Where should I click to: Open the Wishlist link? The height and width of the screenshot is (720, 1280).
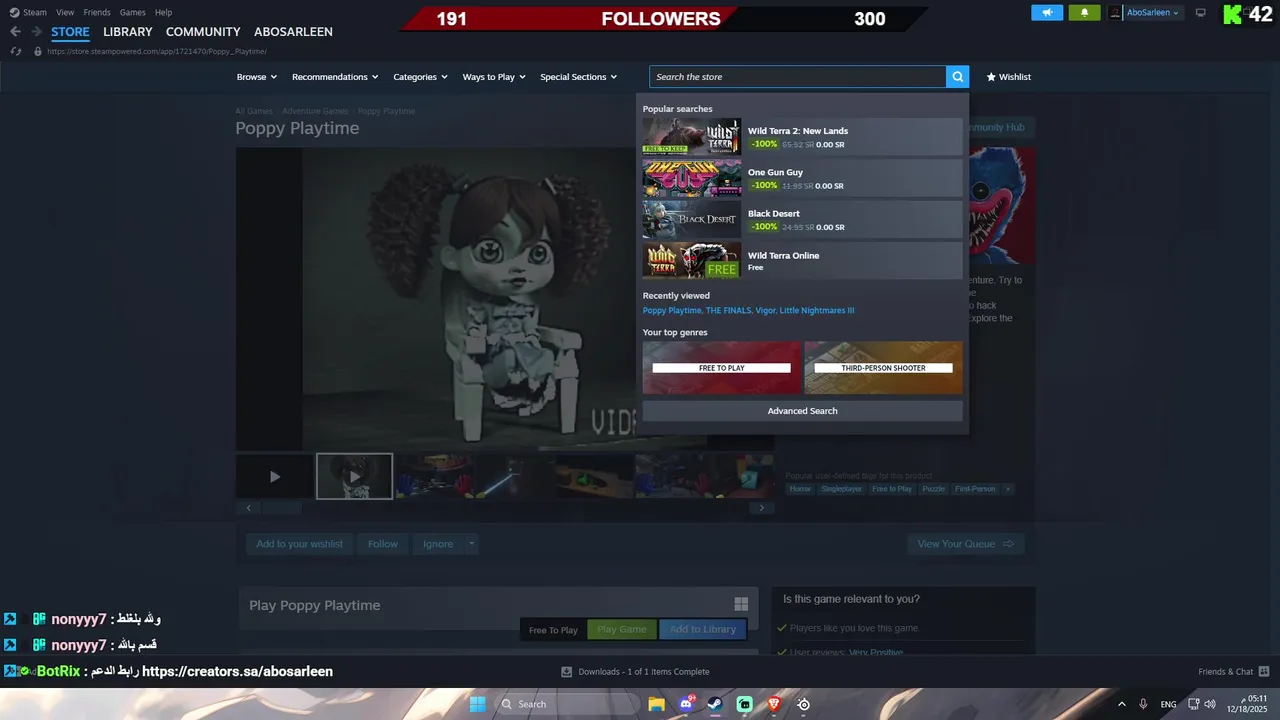(x=1008, y=77)
